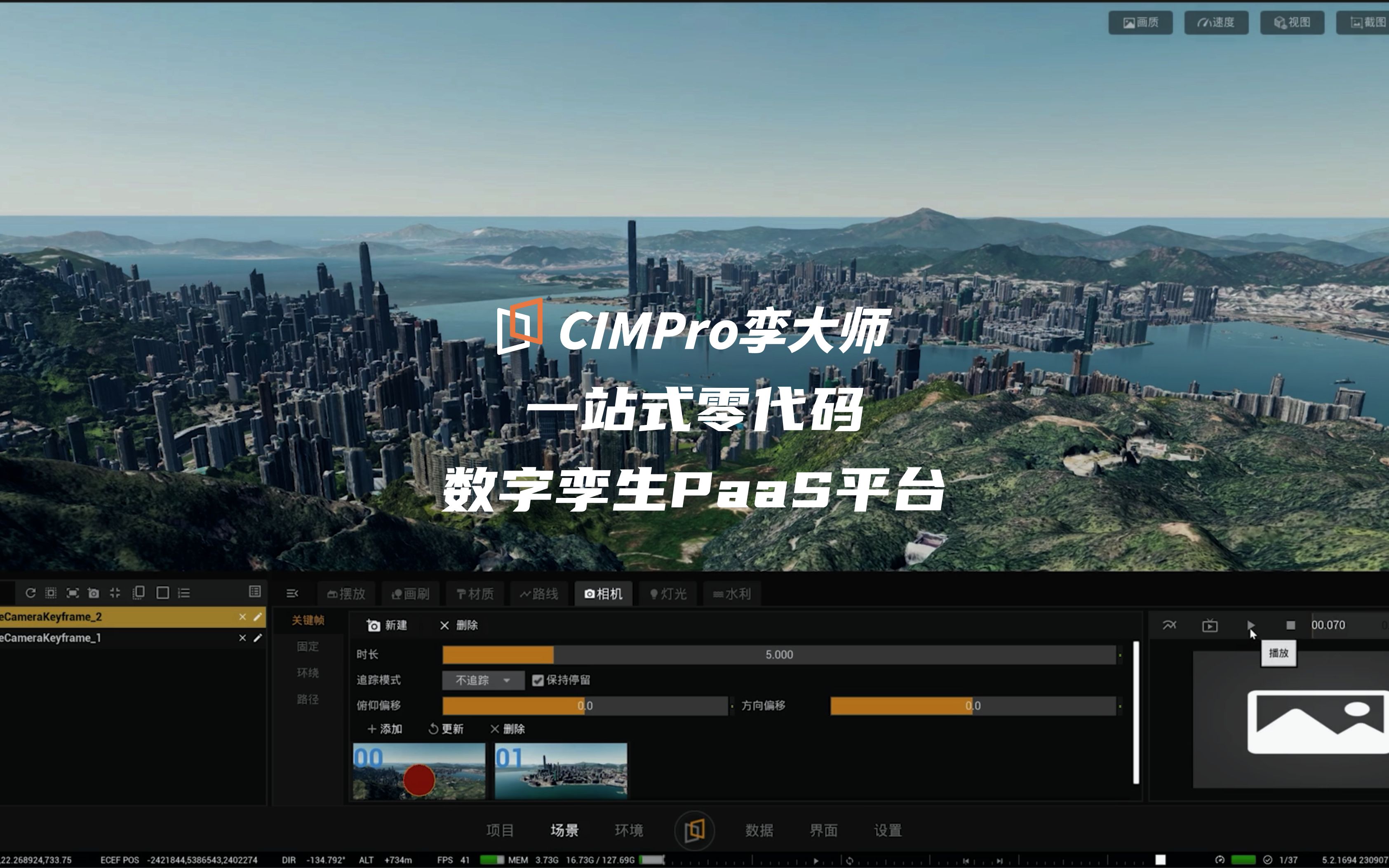
Task: Open the 画质 quality button
Action: tap(1141, 22)
